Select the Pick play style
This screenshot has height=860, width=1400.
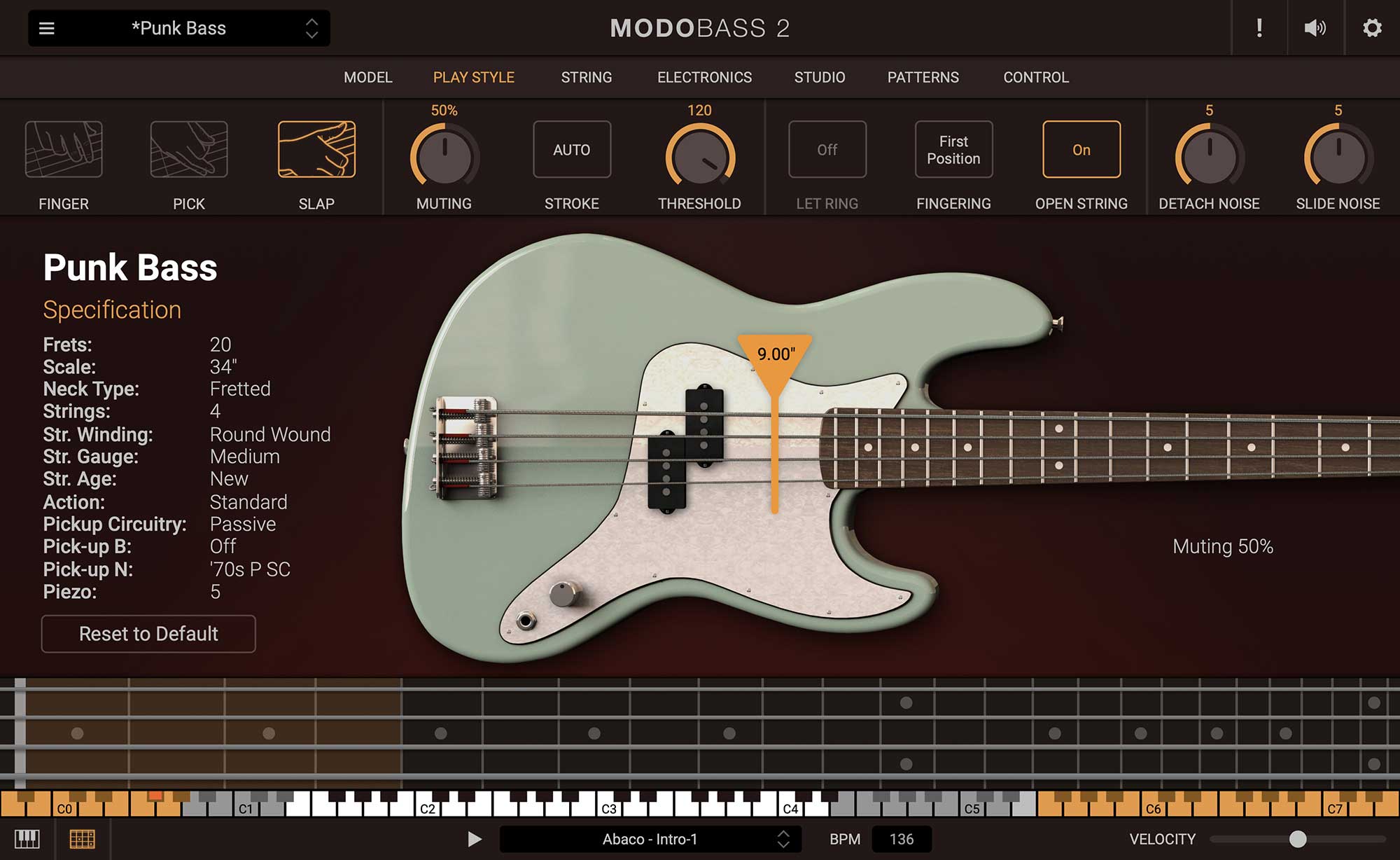[189, 150]
